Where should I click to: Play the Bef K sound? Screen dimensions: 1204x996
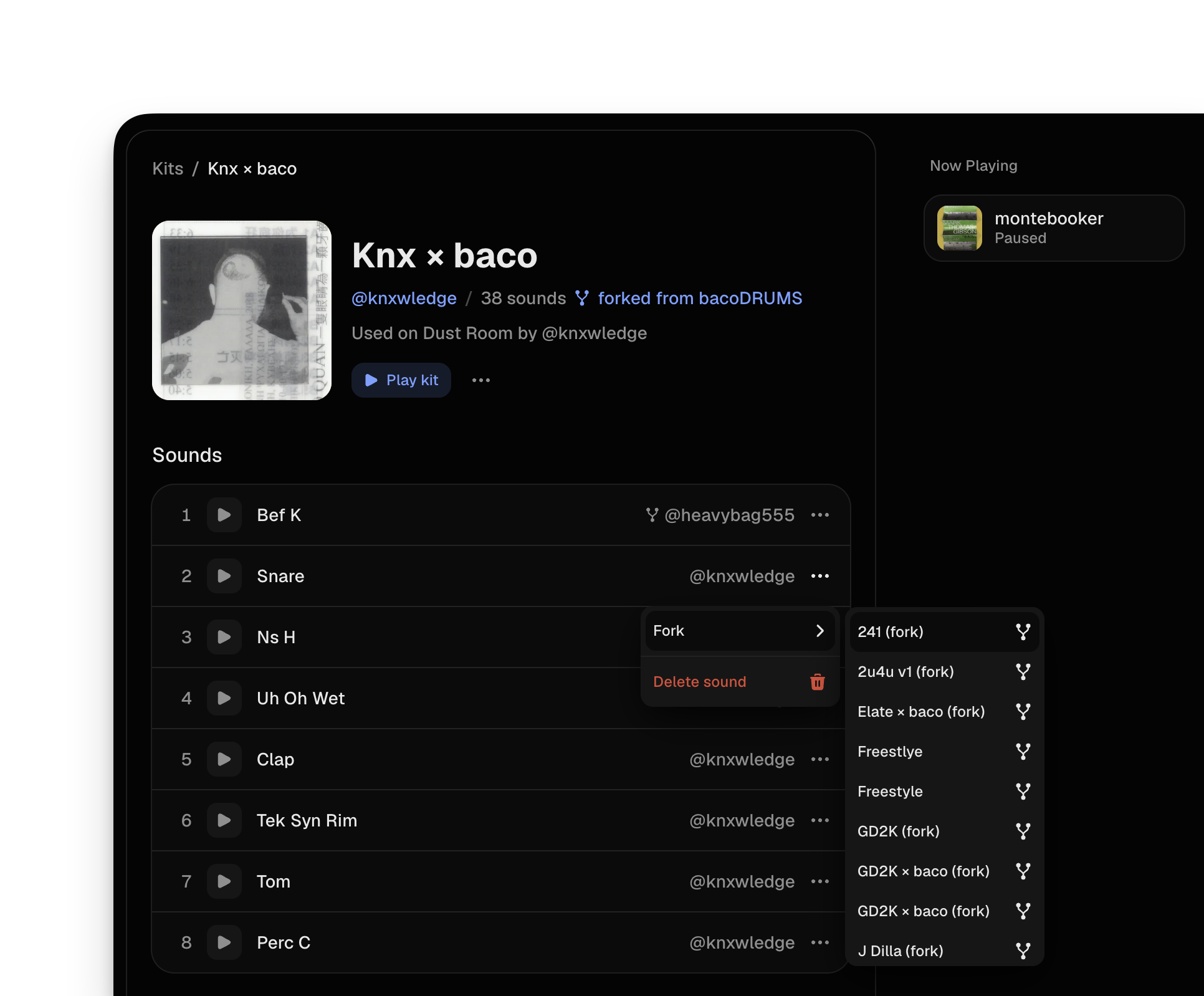tap(224, 515)
